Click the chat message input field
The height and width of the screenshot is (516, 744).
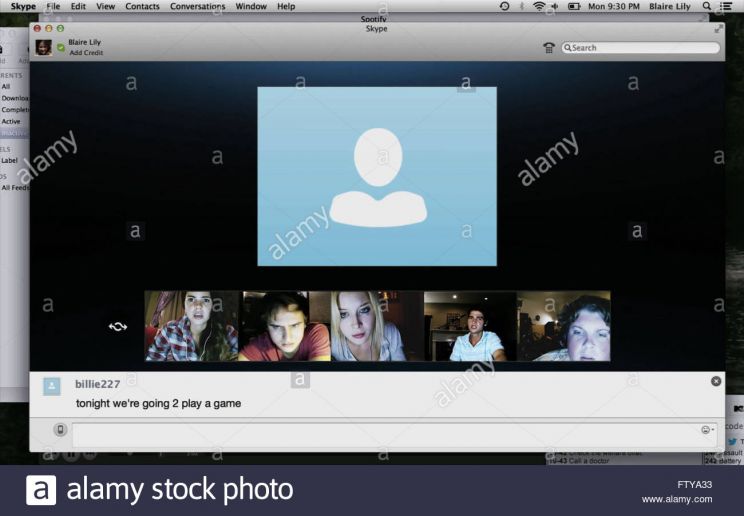click(394, 434)
